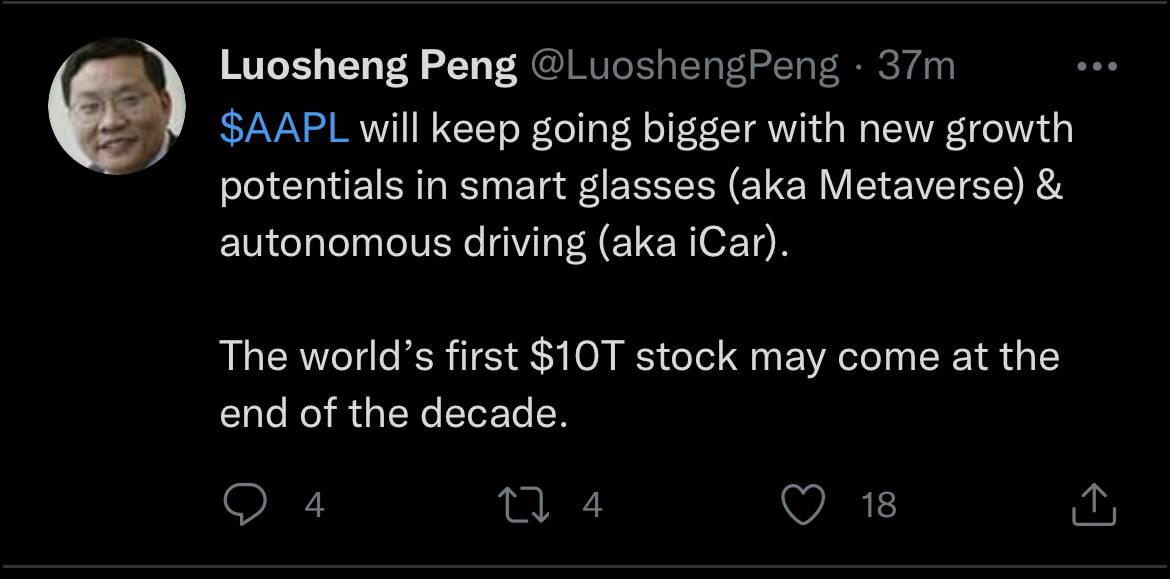Click the 18 likes count
This screenshot has height=579, width=1170.
click(879, 506)
